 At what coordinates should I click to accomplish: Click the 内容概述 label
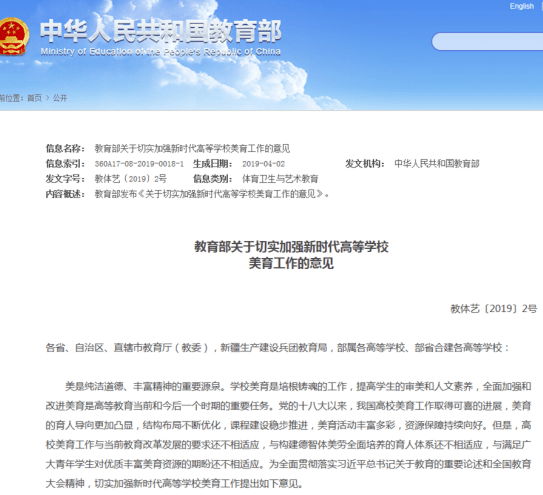(x=65, y=194)
